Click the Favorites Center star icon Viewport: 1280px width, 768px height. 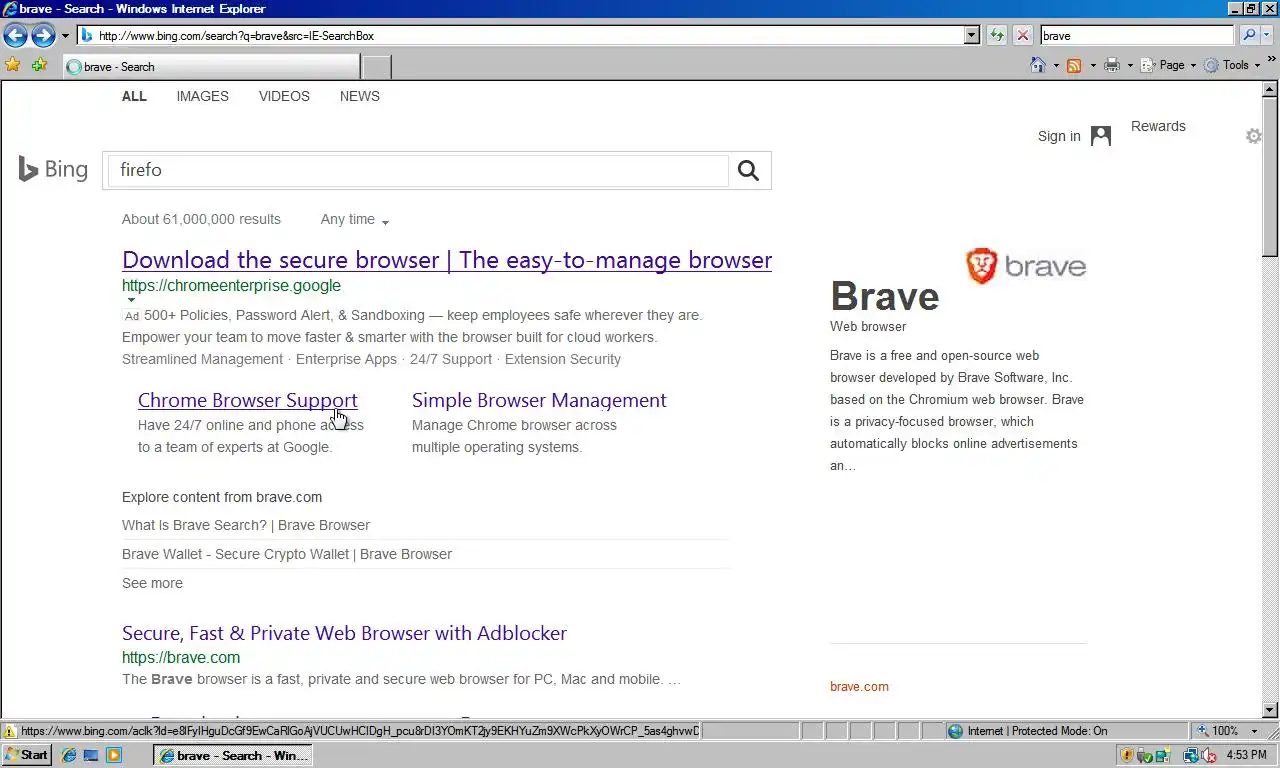[x=13, y=65]
